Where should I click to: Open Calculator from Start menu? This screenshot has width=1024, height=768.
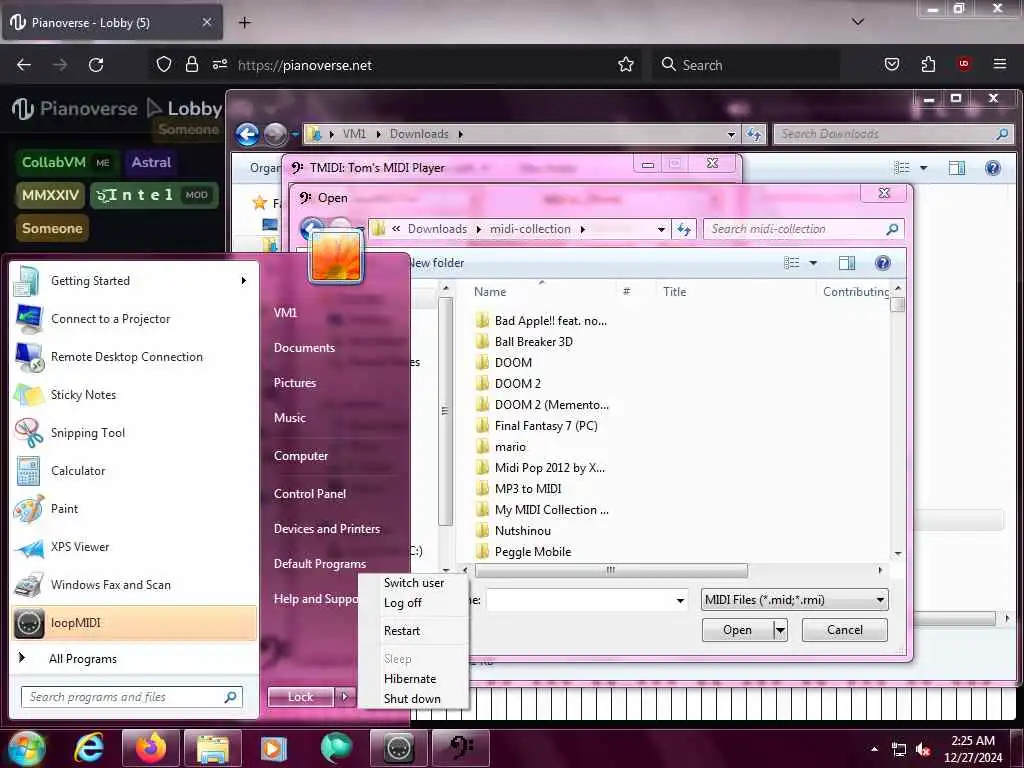(x=134, y=471)
